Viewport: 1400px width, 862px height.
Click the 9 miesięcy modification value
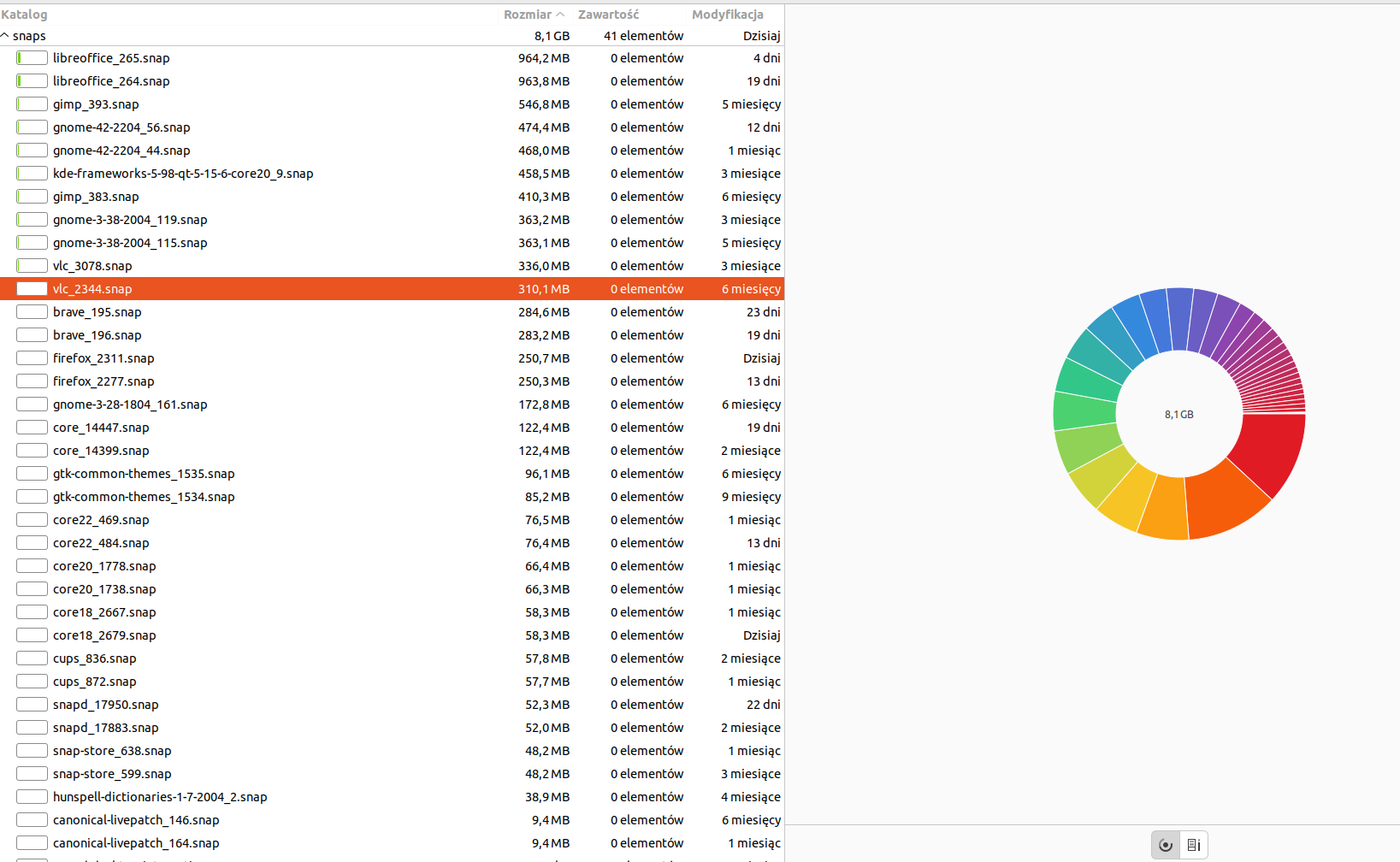[751, 497]
